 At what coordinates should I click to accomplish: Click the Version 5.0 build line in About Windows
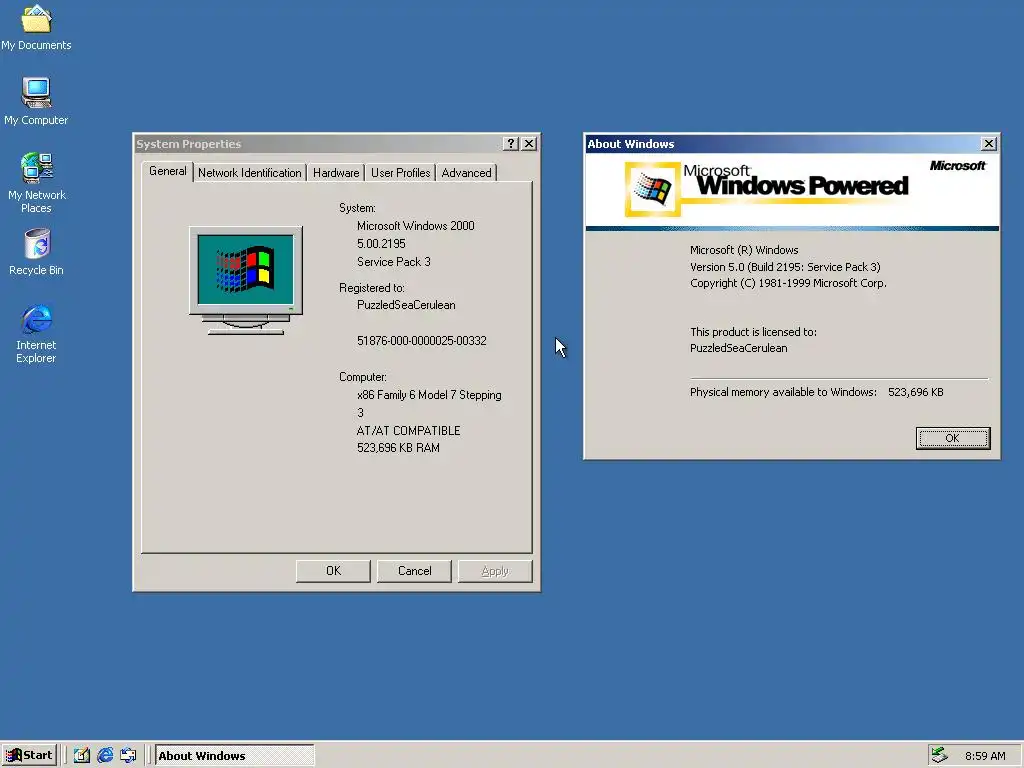[x=785, y=267]
